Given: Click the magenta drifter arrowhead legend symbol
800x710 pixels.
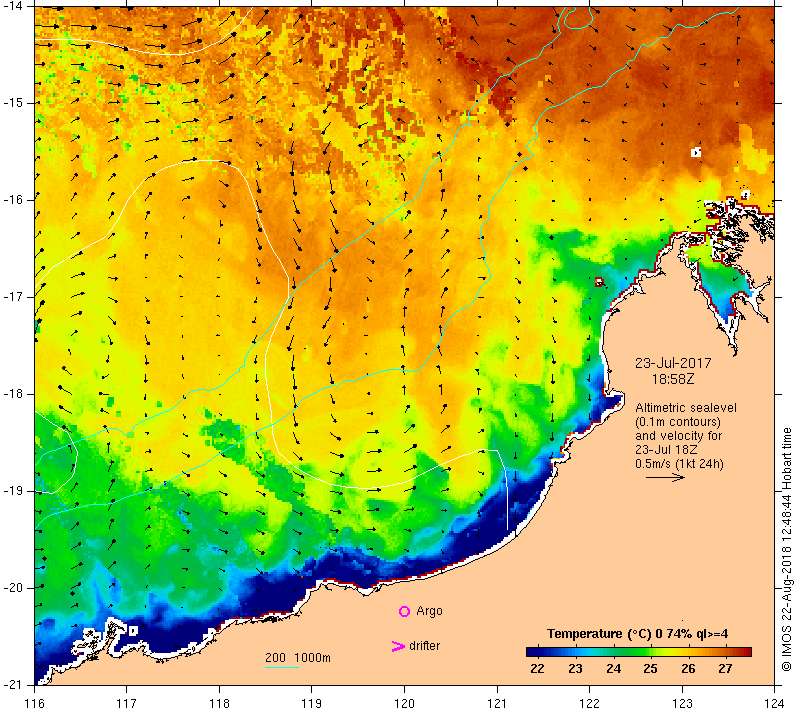Looking at the screenshot, I should (x=398, y=646).
